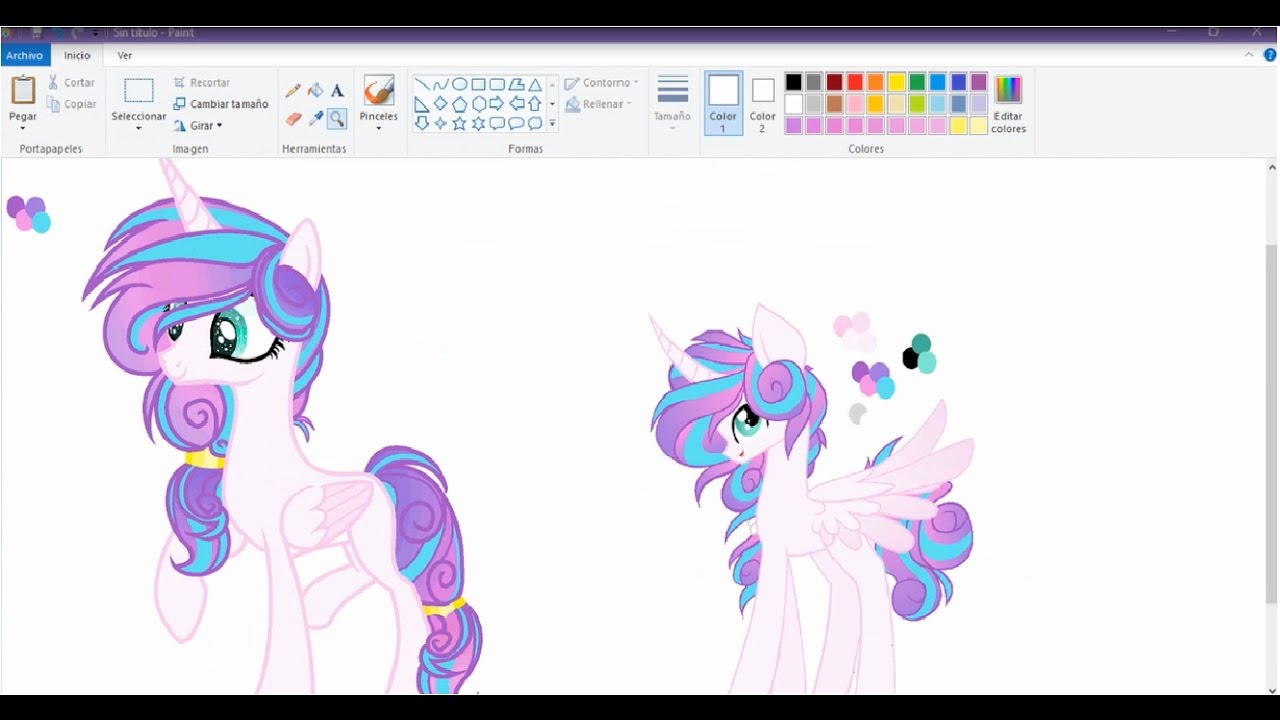Click the scroll up arrow of canvas
The width and height of the screenshot is (1280, 720).
coord(1271,166)
